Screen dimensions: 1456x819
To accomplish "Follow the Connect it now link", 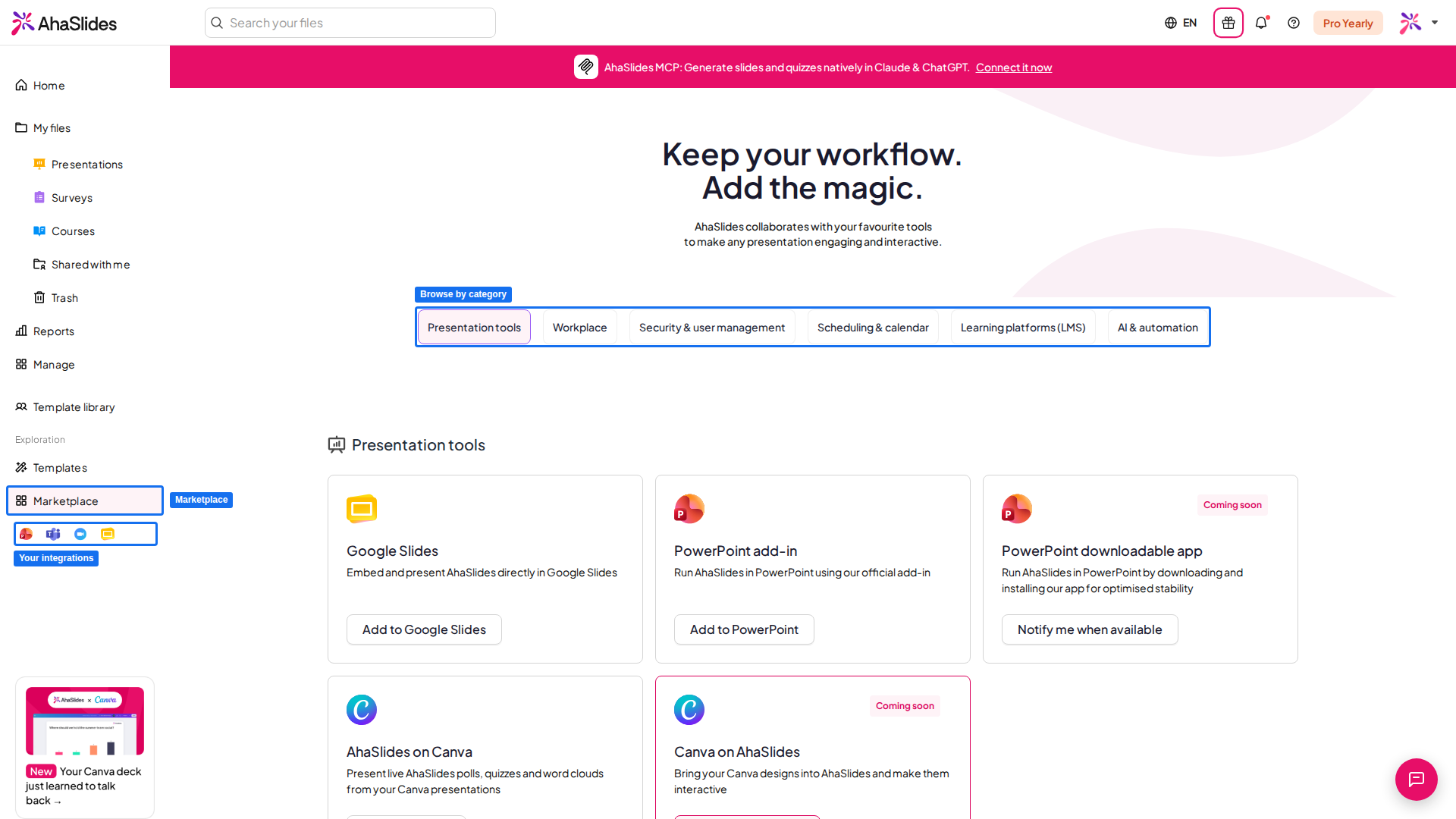I will [1013, 67].
